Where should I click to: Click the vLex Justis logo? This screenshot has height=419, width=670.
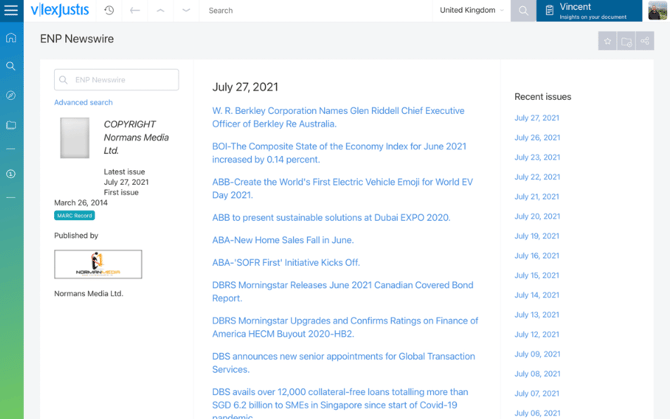coord(60,10)
